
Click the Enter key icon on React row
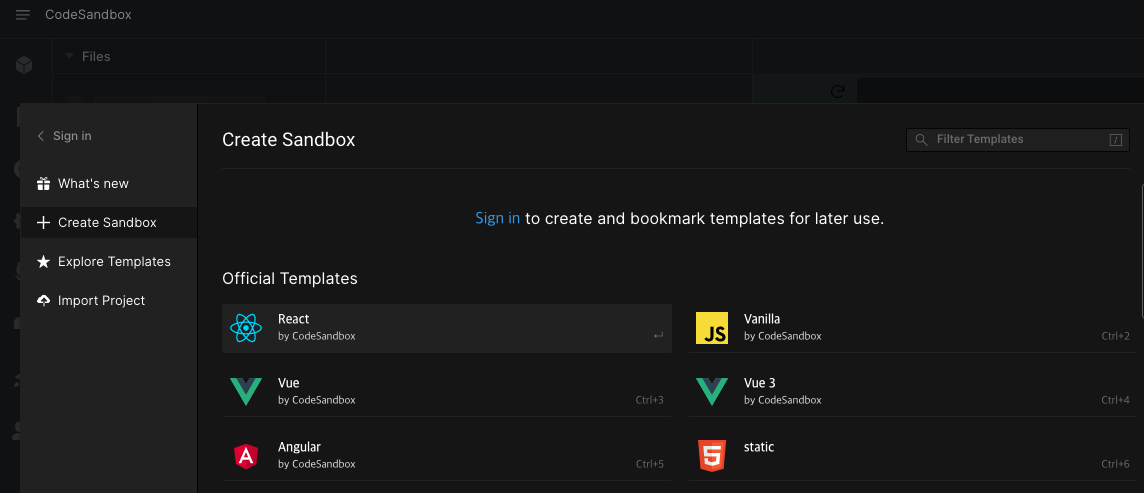point(658,335)
